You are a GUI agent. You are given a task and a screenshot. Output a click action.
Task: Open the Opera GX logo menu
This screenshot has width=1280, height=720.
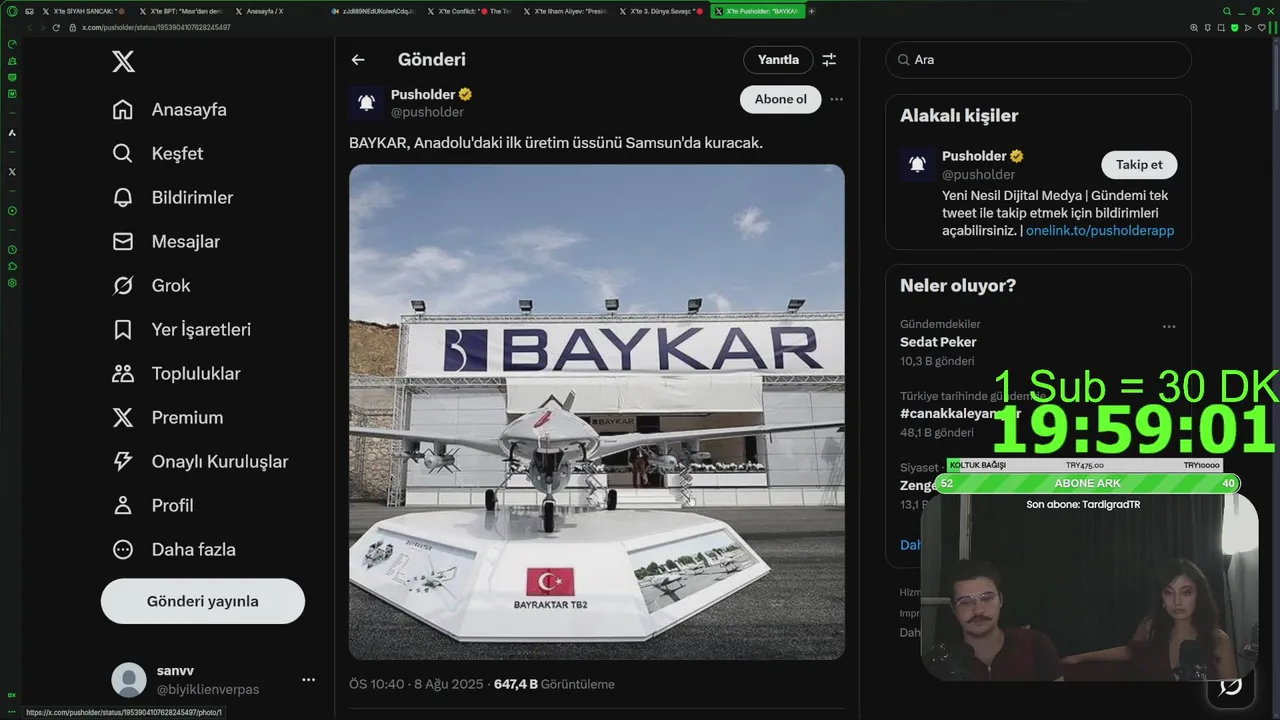(x=12, y=11)
